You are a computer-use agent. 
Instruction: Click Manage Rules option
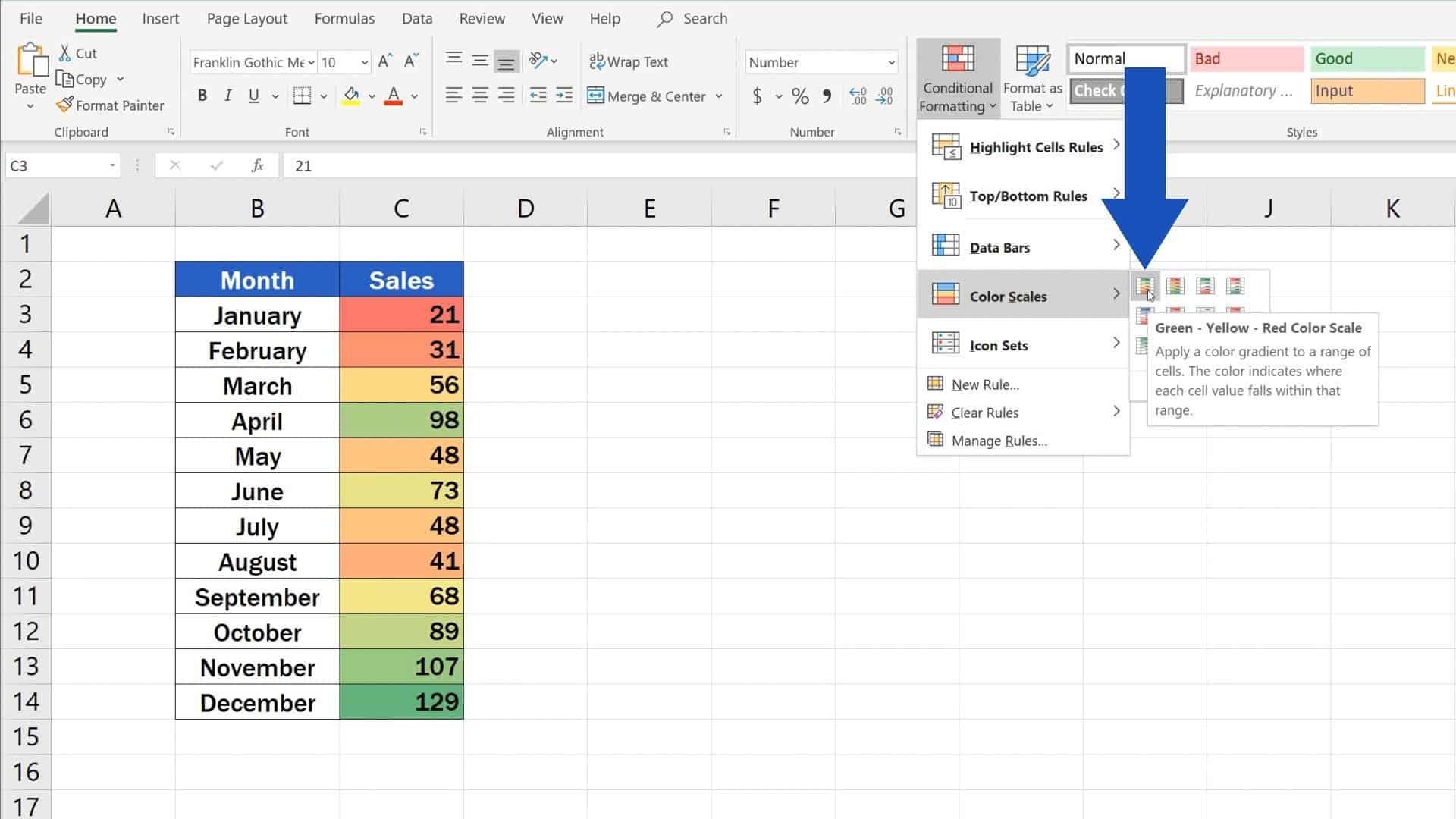point(999,441)
